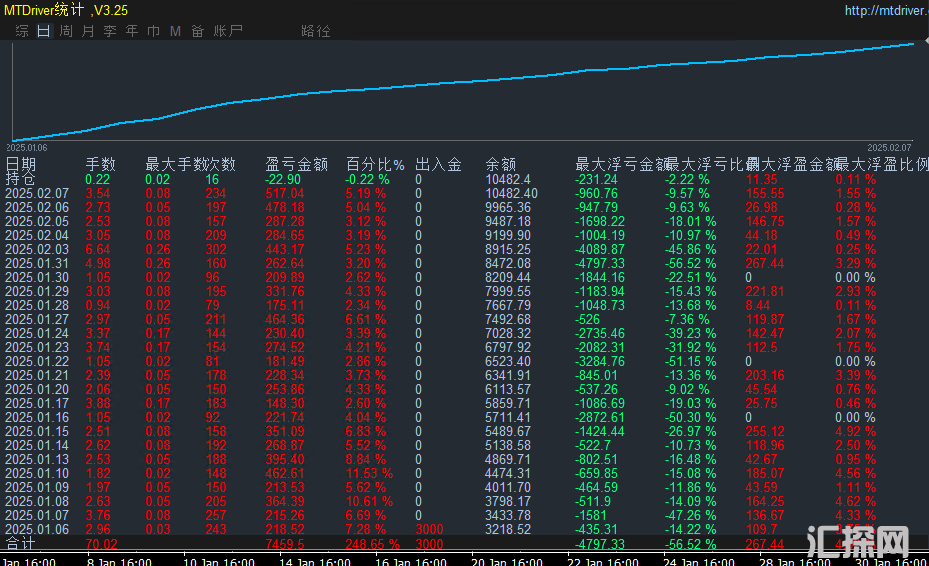Select the 2025.02.05 date row

pyautogui.click(x=464, y=221)
